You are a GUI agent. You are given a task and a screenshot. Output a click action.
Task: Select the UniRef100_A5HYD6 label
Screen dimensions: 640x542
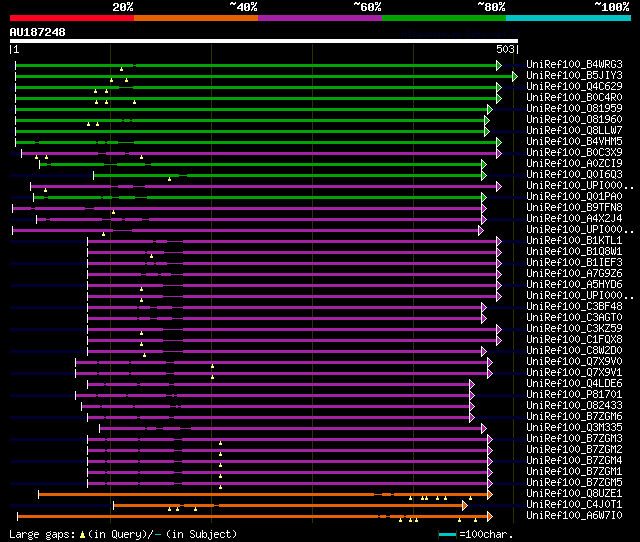point(574,284)
